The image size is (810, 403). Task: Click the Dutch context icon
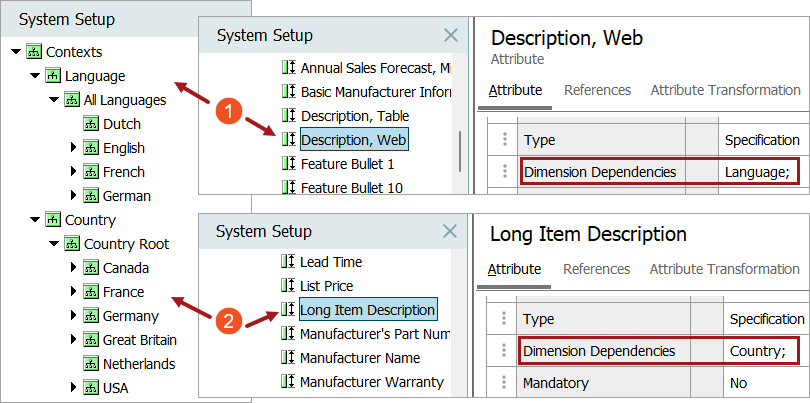tap(90, 124)
